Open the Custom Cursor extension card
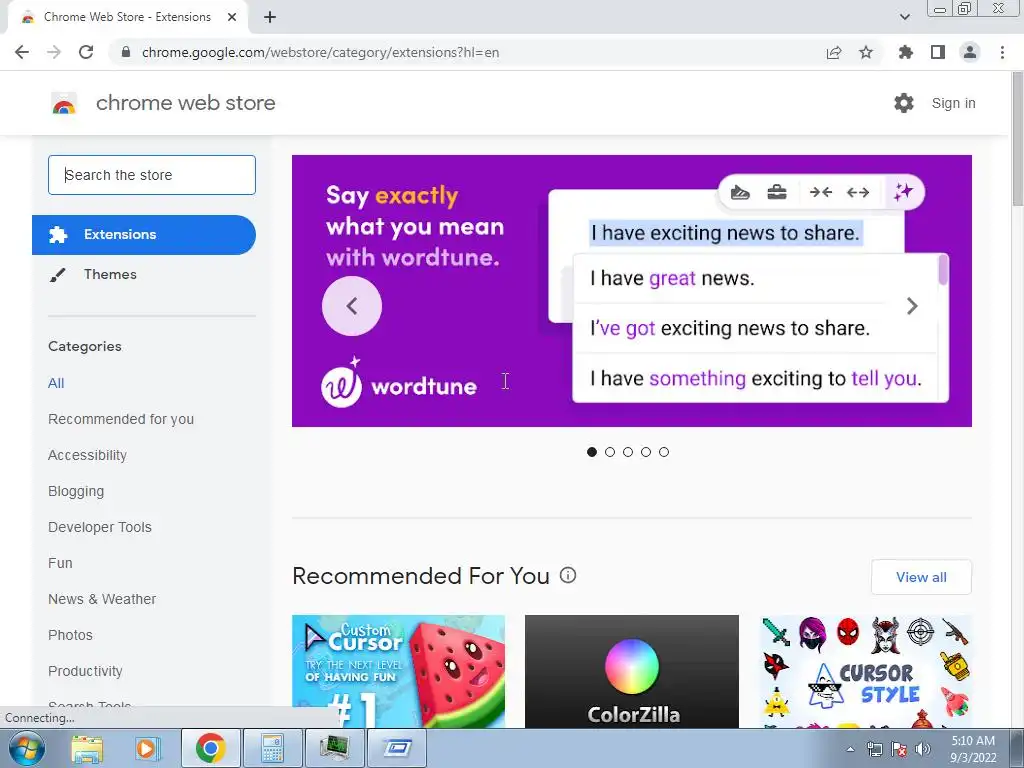1024x768 pixels. [x=398, y=671]
